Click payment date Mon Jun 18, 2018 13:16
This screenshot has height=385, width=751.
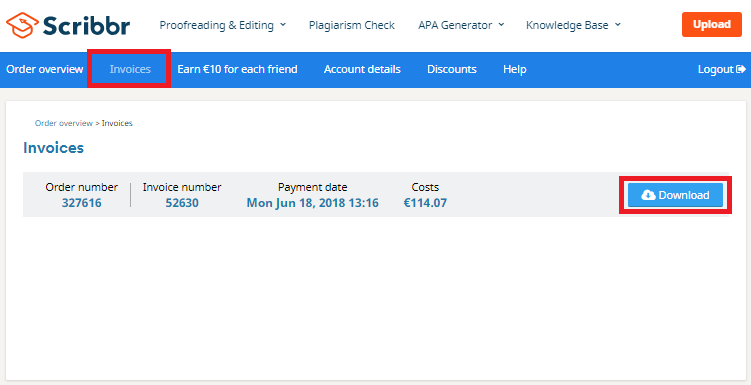click(x=312, y=203)
